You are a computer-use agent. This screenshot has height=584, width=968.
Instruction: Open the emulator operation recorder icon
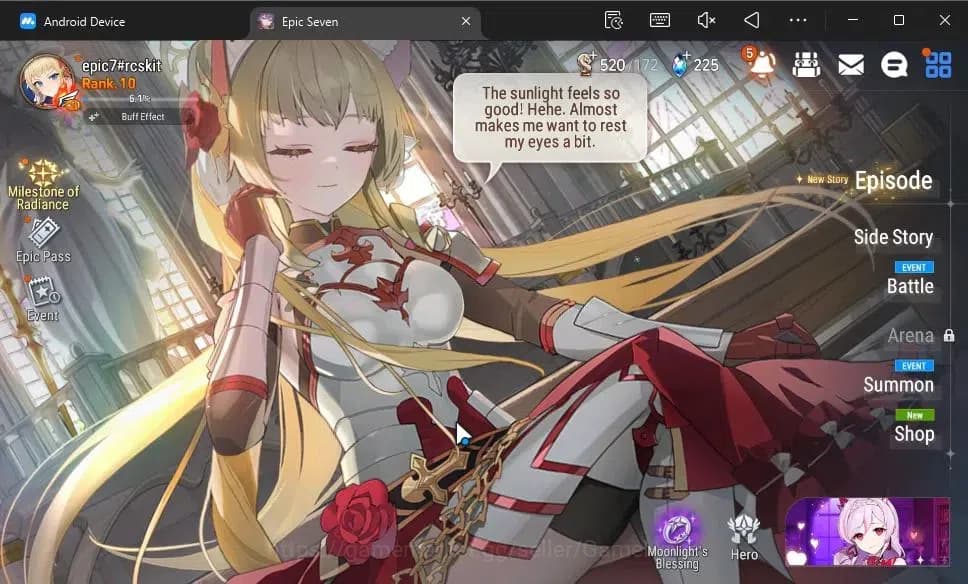point(614,20)
